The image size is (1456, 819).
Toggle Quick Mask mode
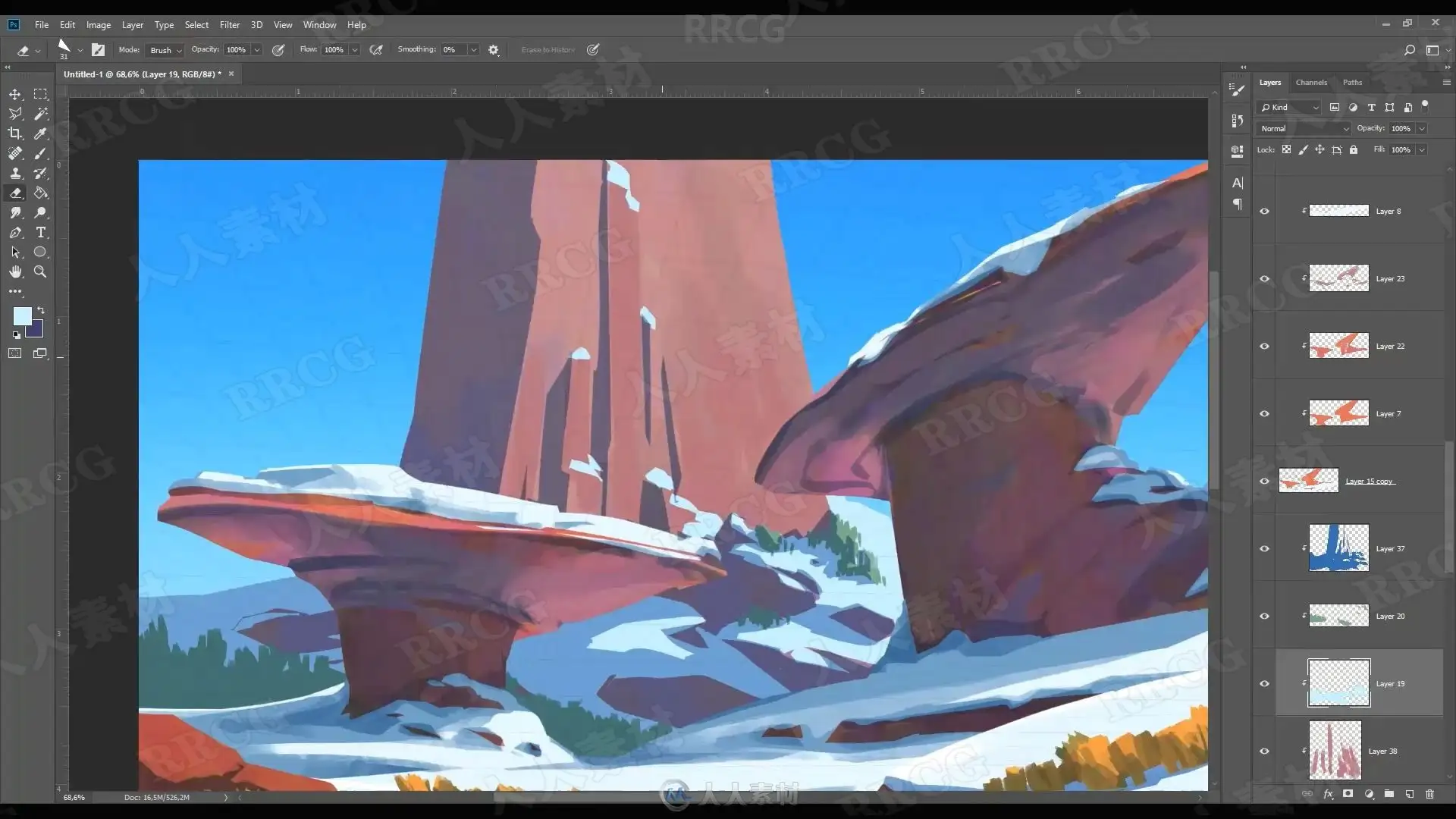pos(15,353)
